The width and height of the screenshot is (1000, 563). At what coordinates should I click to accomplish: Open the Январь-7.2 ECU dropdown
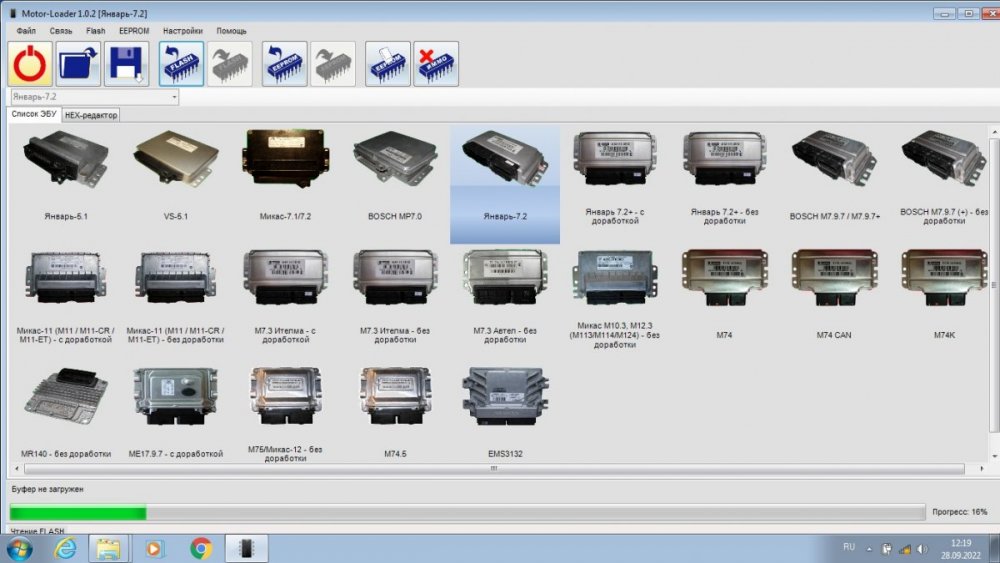pyautogui.click(x=174, y=97)
